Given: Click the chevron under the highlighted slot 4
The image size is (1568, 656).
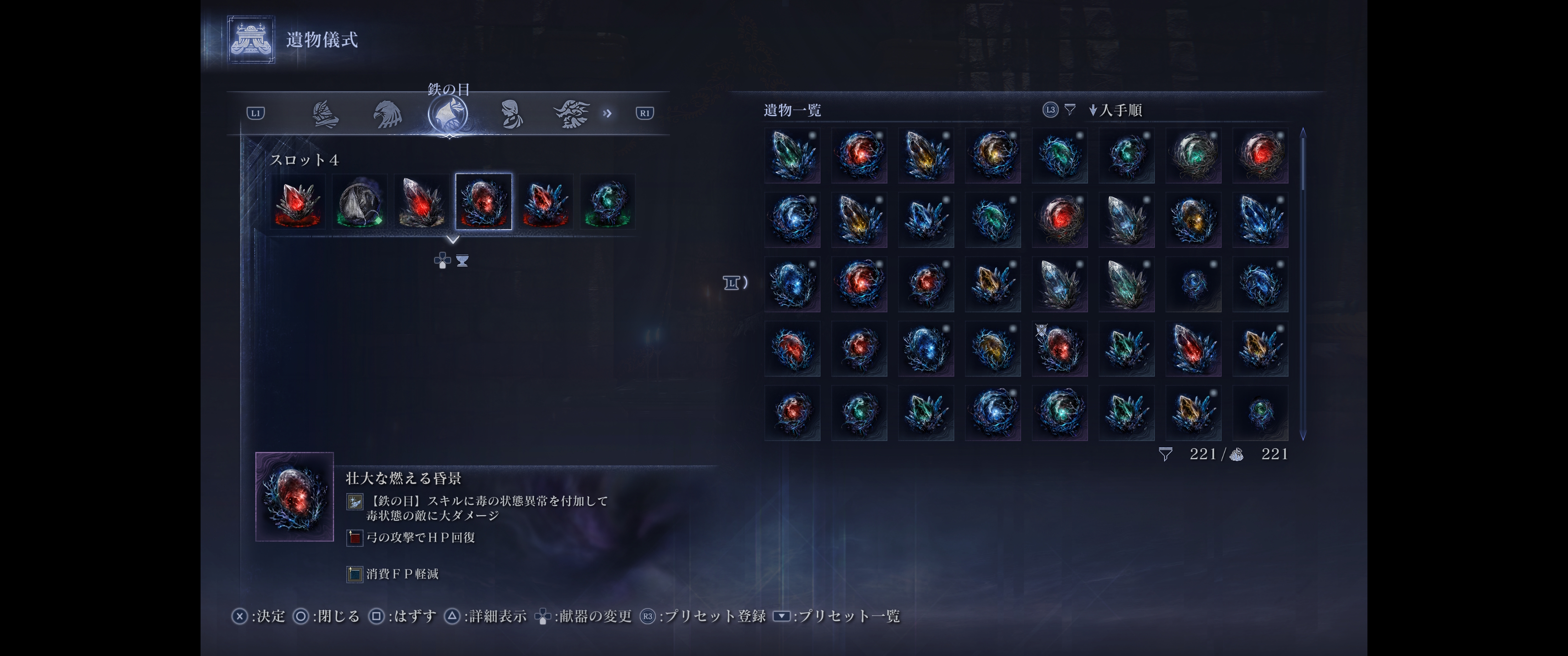Looking at the screenshot, I should coord(452,240).
